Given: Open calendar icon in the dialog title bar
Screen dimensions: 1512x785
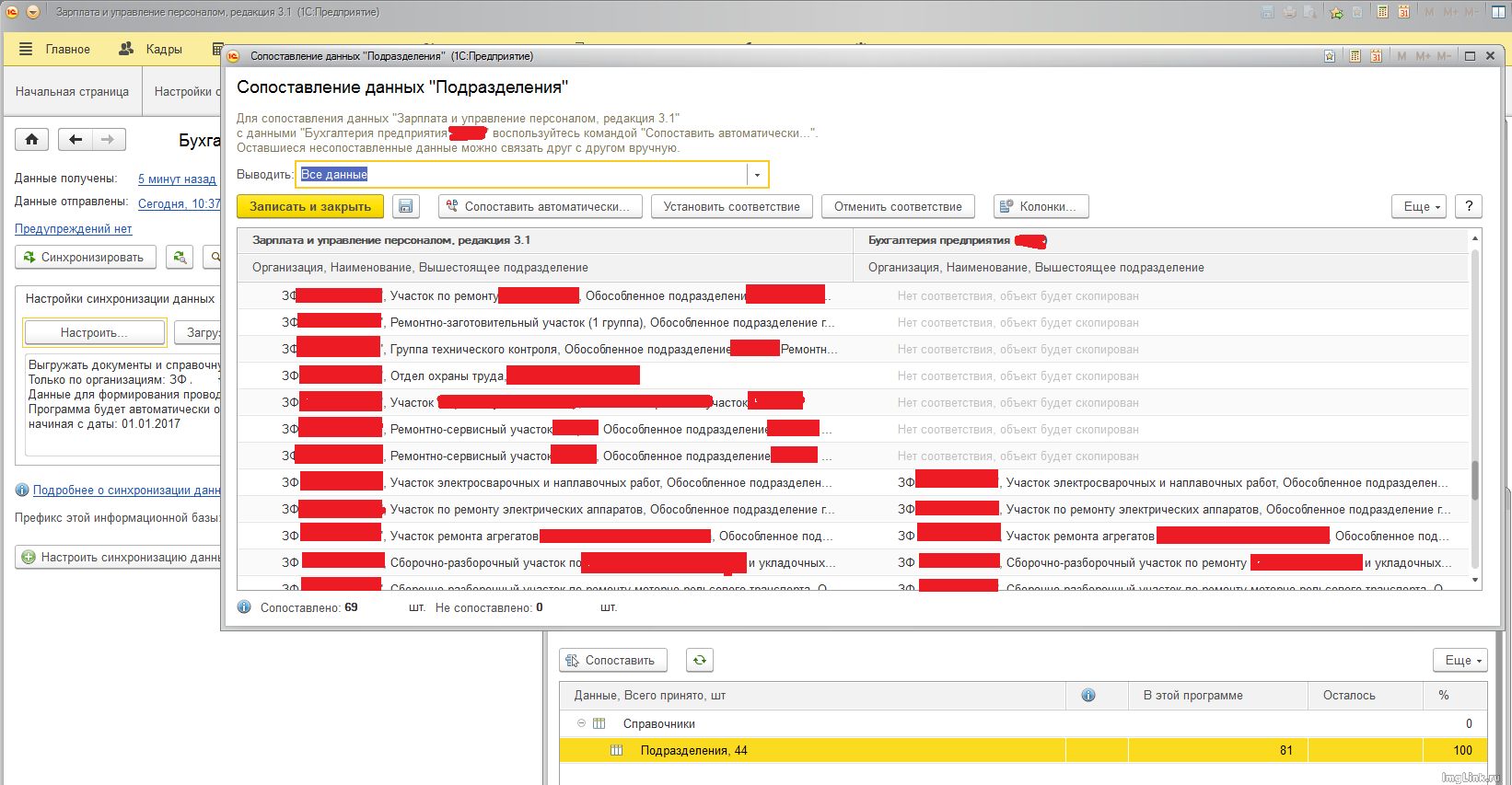Looking at the screenshot, I should pyautogui.click(x=1376, y=56).
